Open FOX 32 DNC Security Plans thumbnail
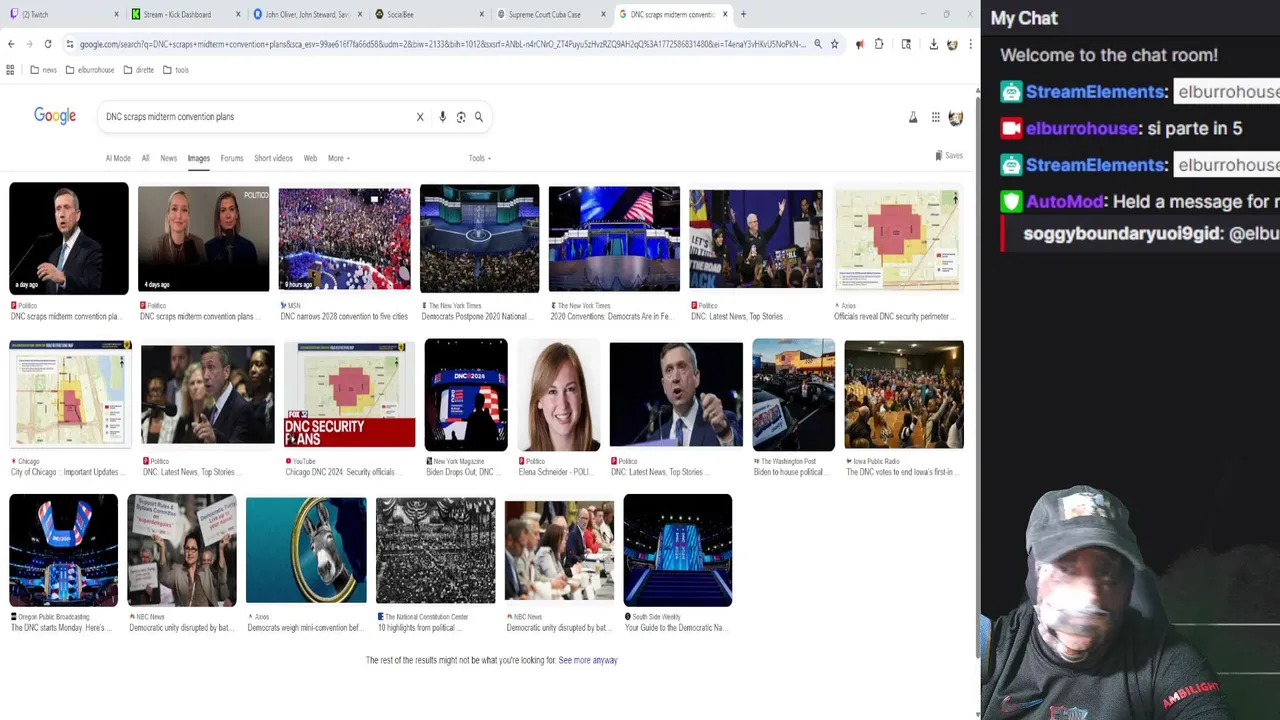This screenshot has width=1280, height=720. pyautogui.click(x=349, y=394)
